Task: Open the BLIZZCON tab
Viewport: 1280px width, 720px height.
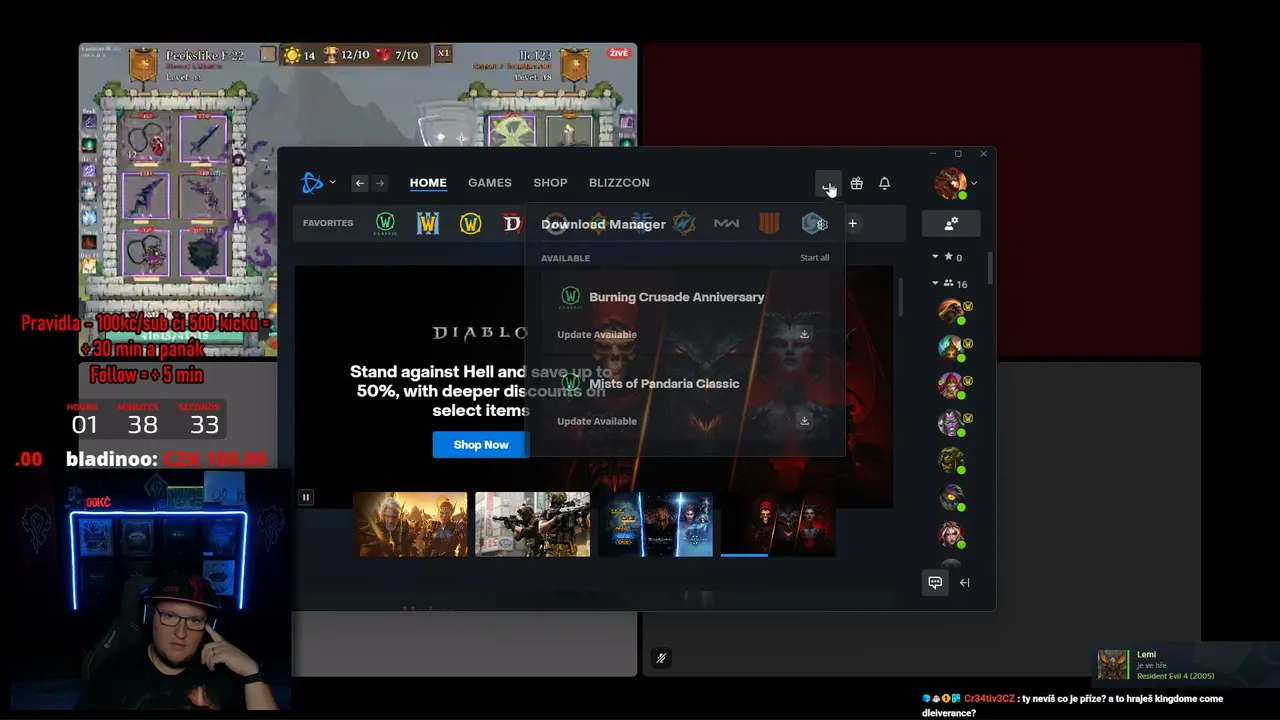Action: (x=619, y=183)
